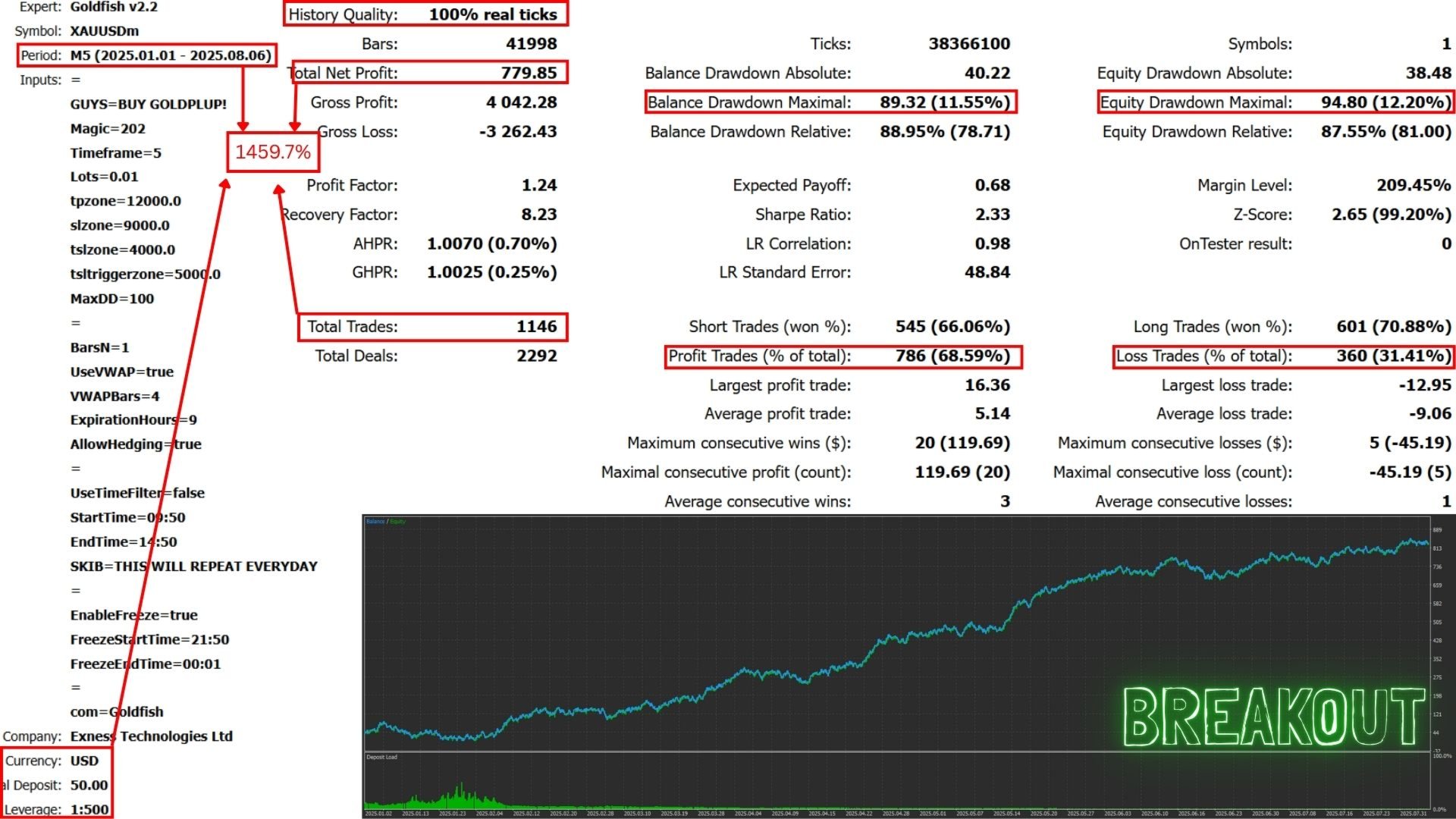This screenshot has height=819, width=1456.
Task: Click the "Lots=0.01" input
Action: point(104,177)
